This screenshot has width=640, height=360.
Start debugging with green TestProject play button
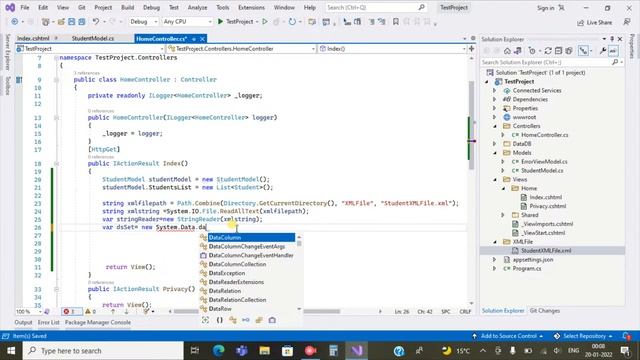click(x=220, y=22)
